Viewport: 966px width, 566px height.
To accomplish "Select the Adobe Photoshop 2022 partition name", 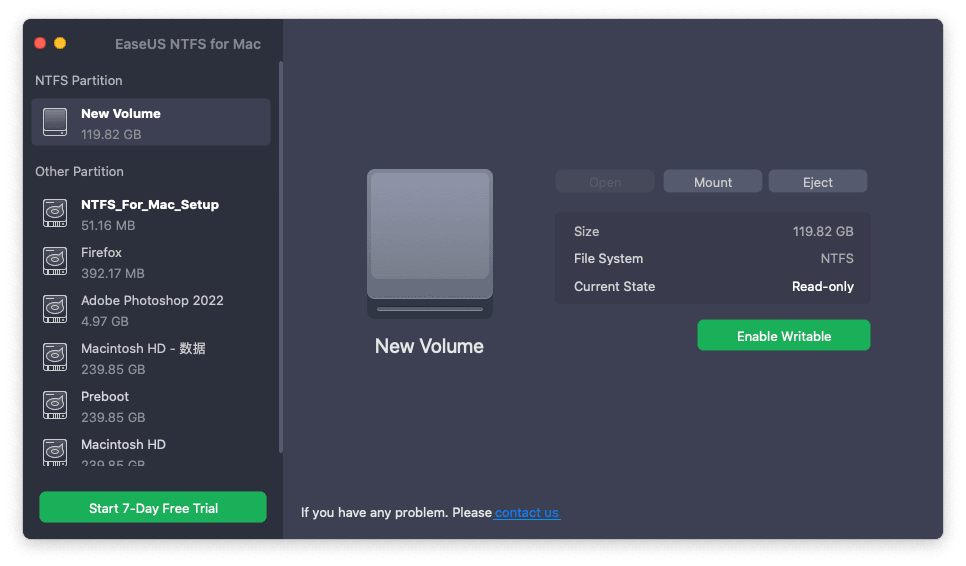I will click(152, 301).
